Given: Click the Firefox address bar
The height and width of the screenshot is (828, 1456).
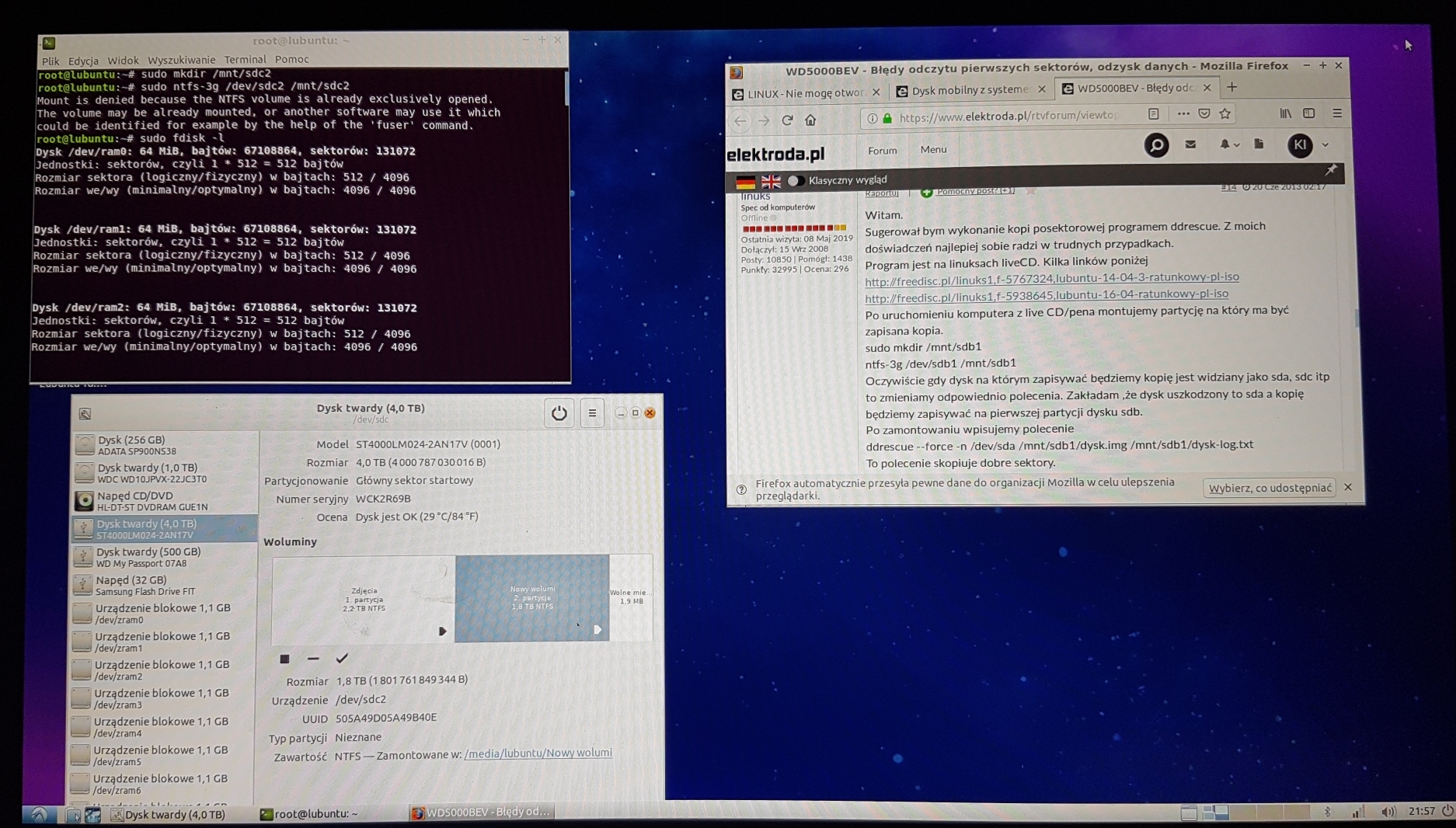Looking at the screenshot, I should point(1010,117).
